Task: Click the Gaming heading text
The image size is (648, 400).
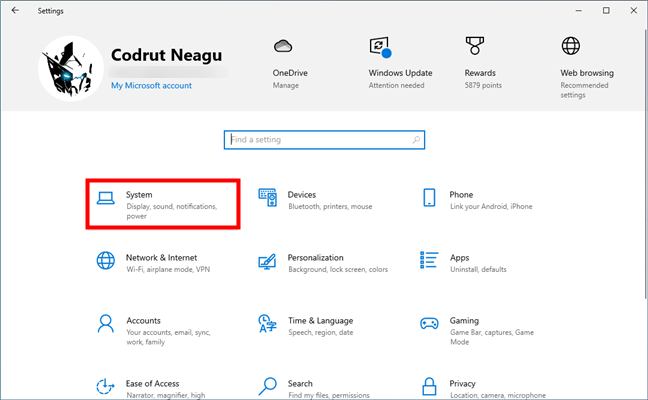Action: [464, 321]
